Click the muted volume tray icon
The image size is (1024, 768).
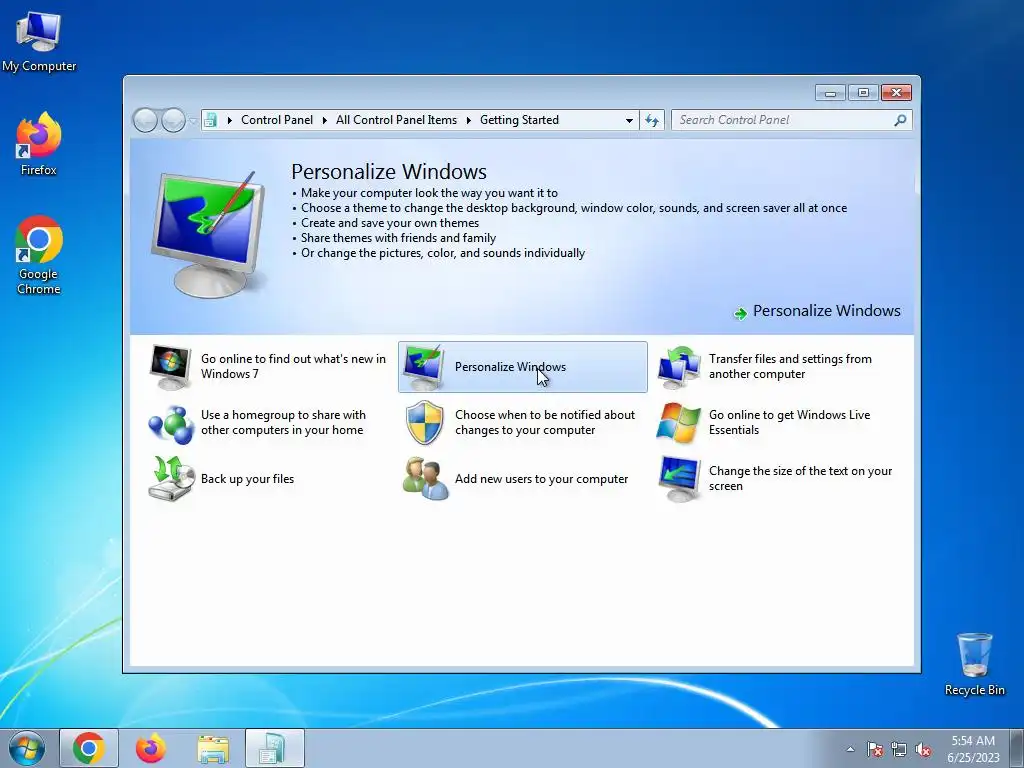923,750
